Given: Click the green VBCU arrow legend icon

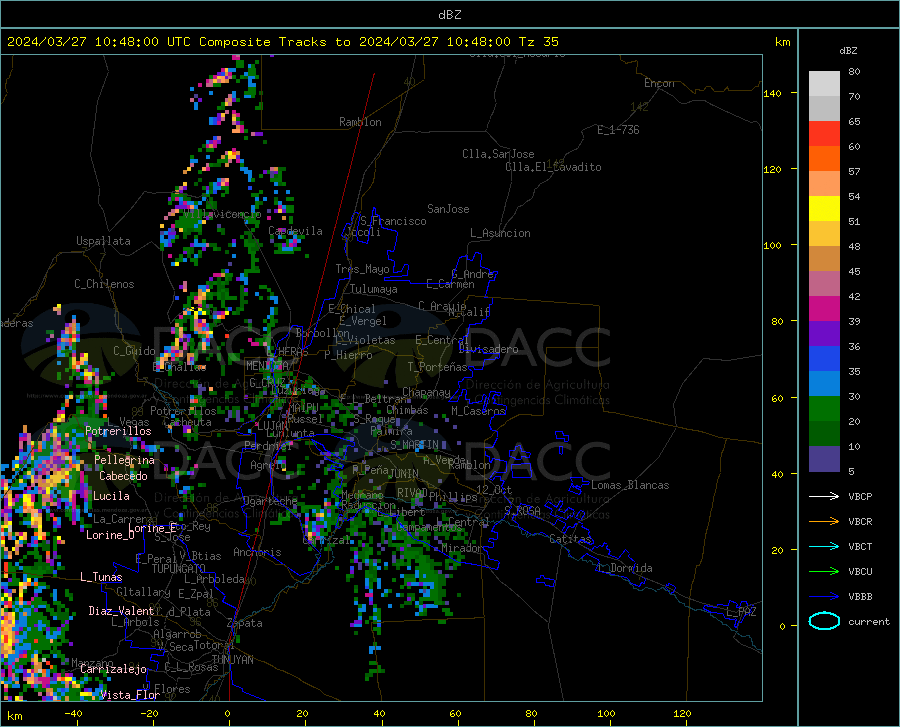Looking at the screenshot, I should point(824,572).
